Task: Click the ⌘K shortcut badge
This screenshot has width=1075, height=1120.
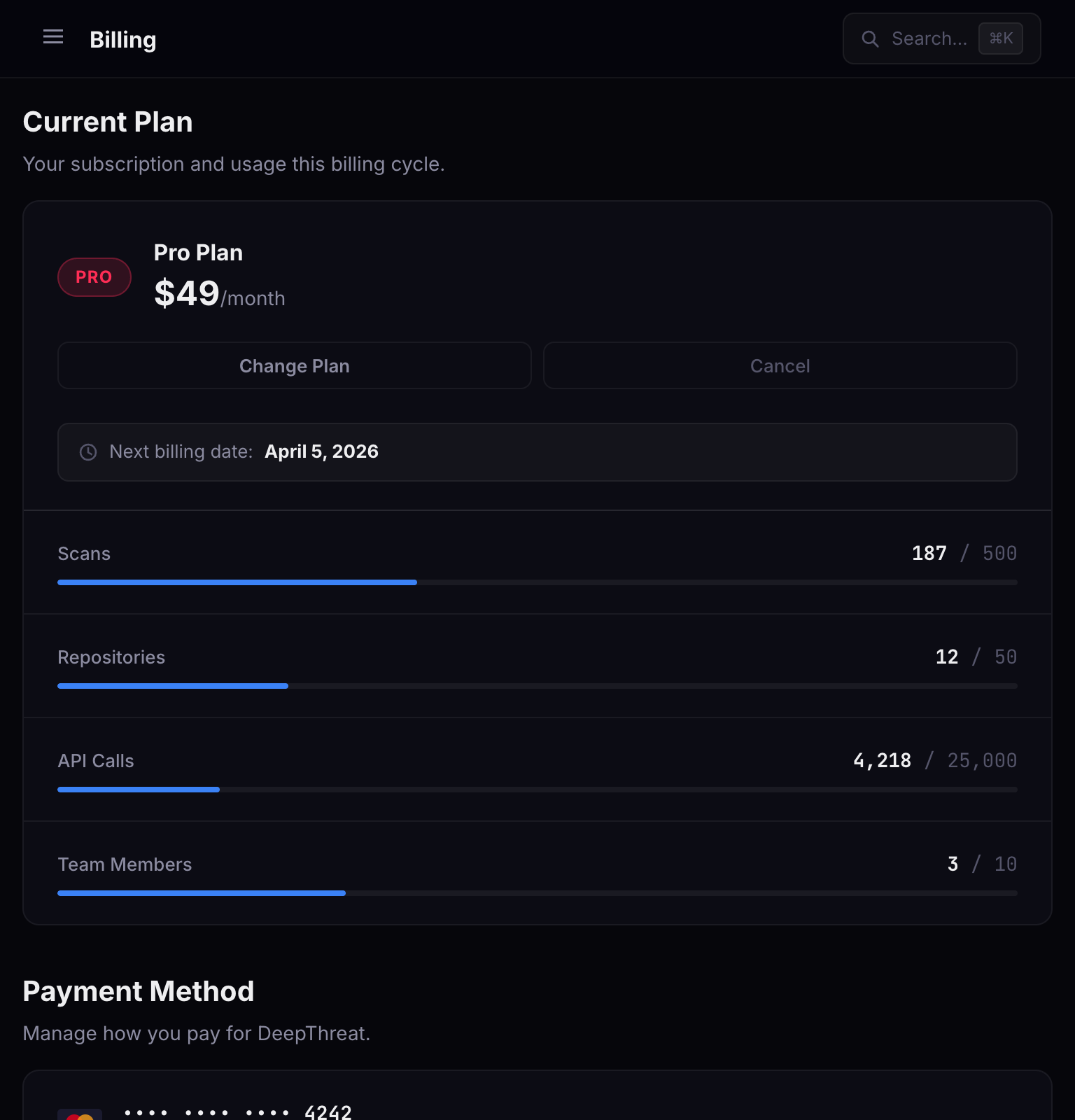Action: pyautogui.click(x=1001, y=38)
